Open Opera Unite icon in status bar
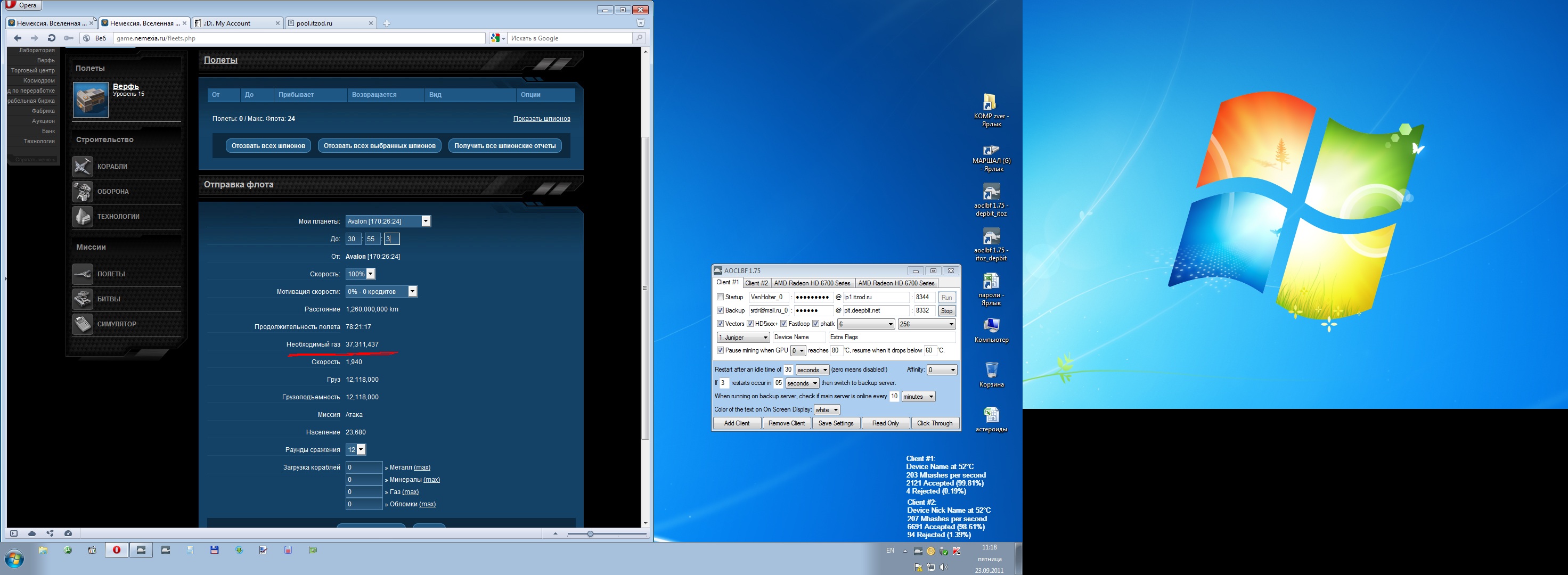The width and height of the screenshot is (1568, 575). (x=50, y=533)
